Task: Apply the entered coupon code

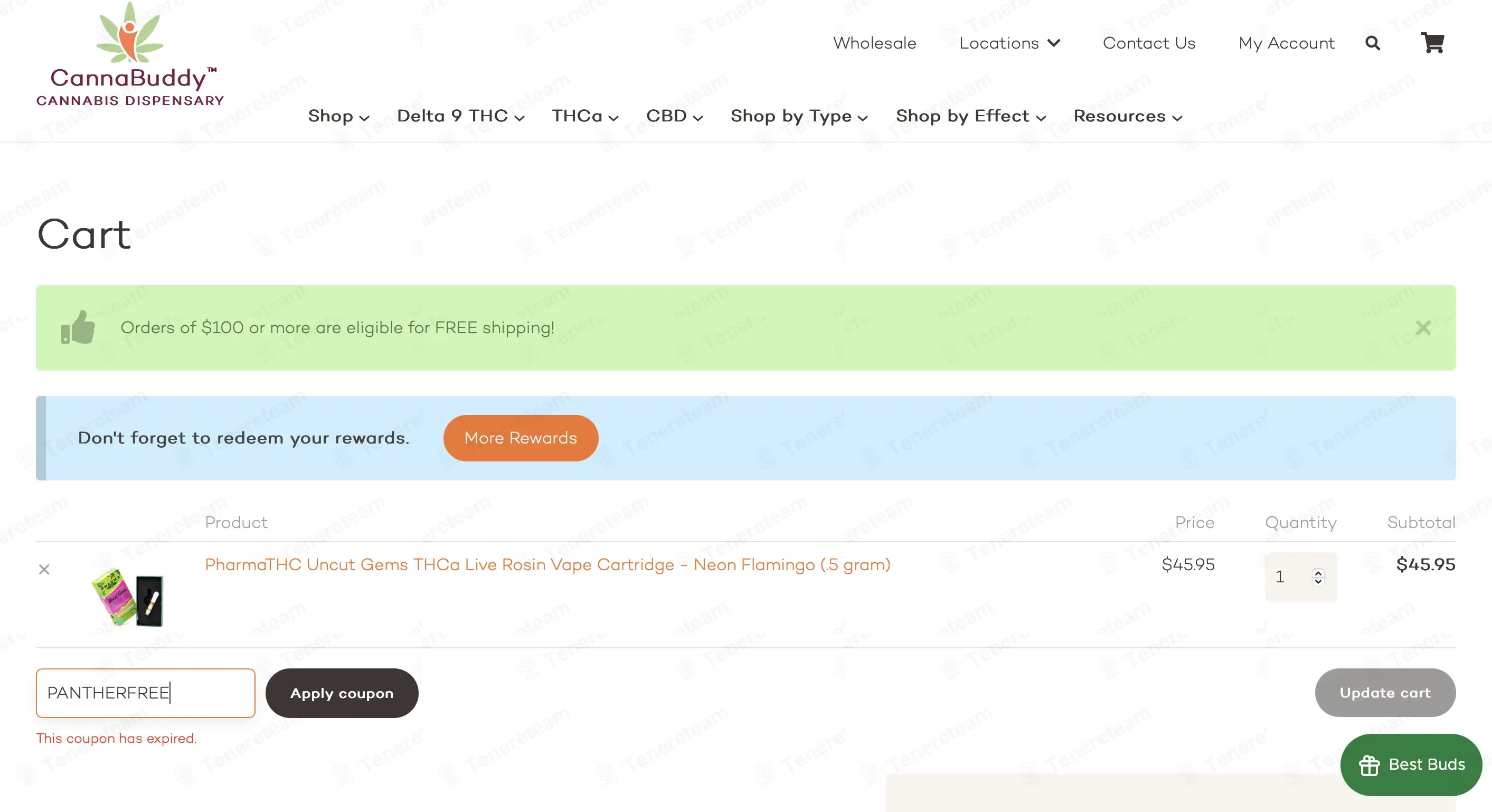Action: (x=342, y=693)
